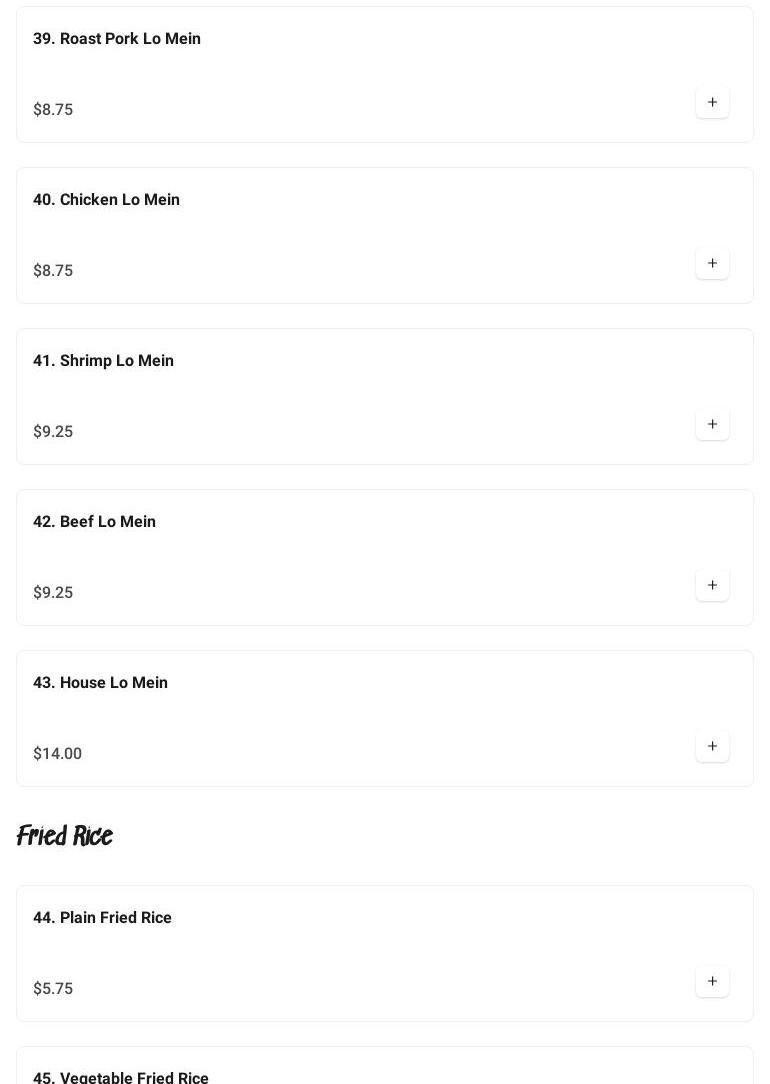Open the 44. Plain Fried Rice item
Screen dimensions: 770x1084
point(384,954)
